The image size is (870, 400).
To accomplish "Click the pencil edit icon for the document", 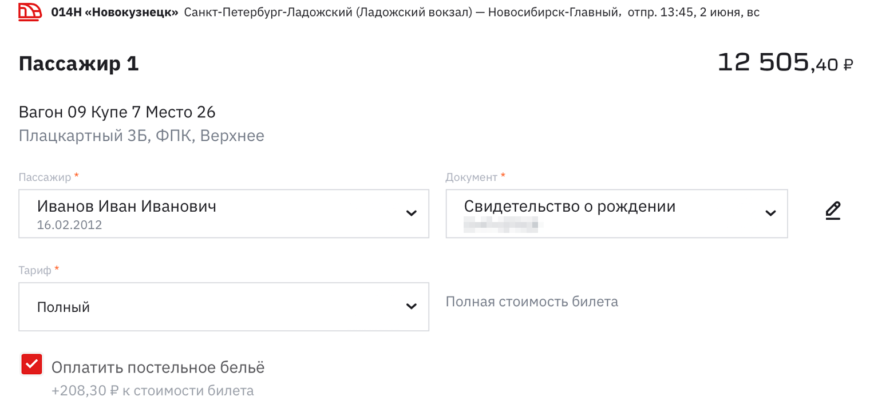I will (832, 211).
